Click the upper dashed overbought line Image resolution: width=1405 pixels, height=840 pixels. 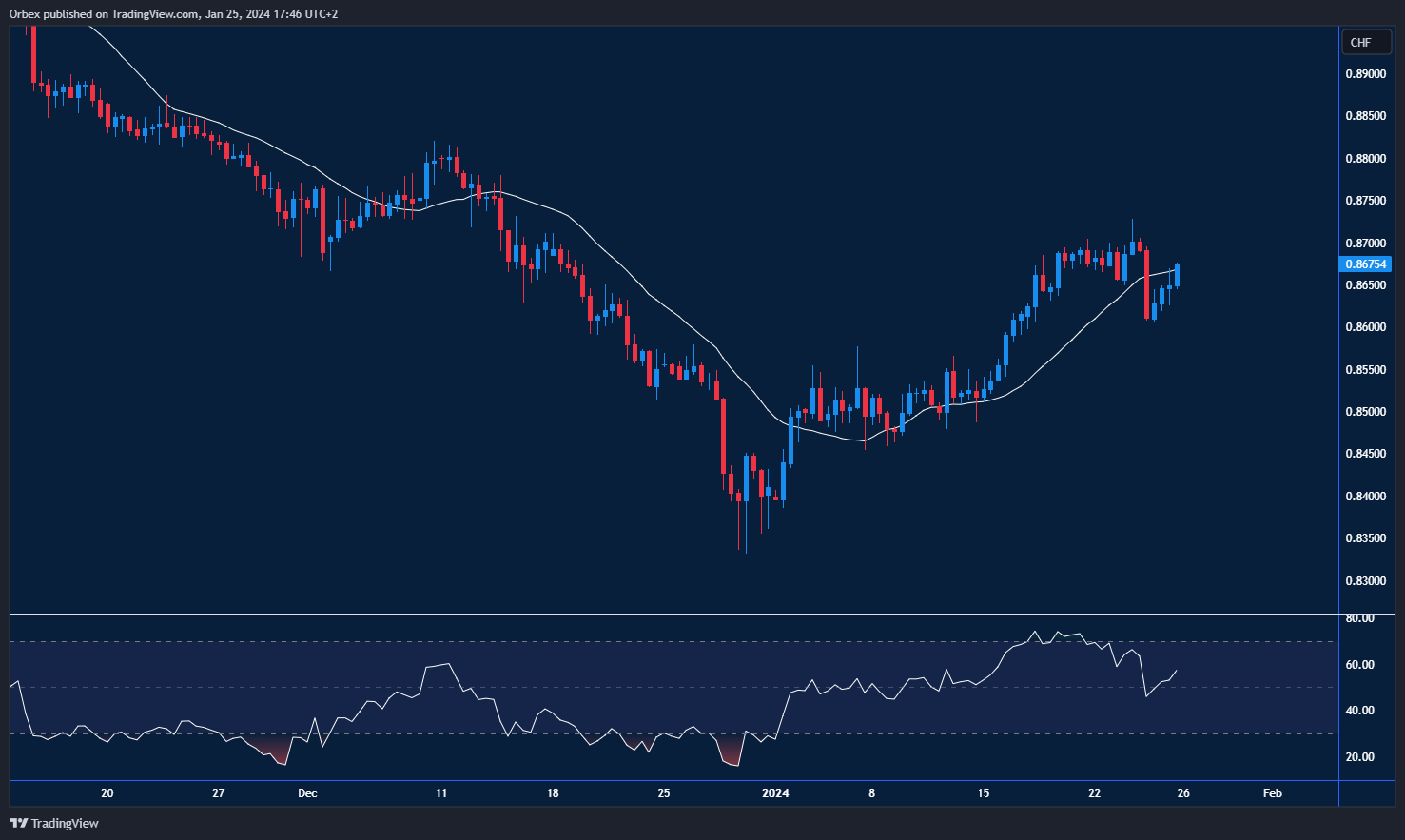(x=666, y=641)
